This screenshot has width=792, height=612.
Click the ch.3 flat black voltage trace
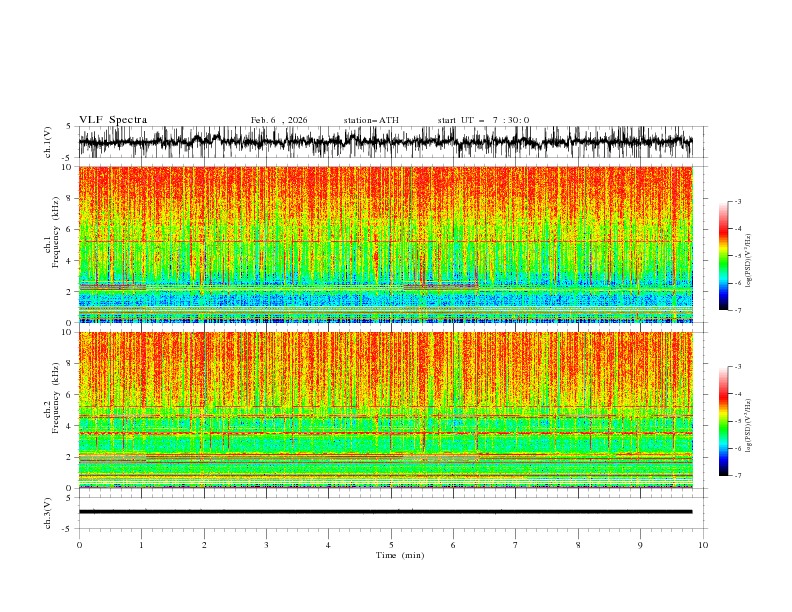(385, 512)
